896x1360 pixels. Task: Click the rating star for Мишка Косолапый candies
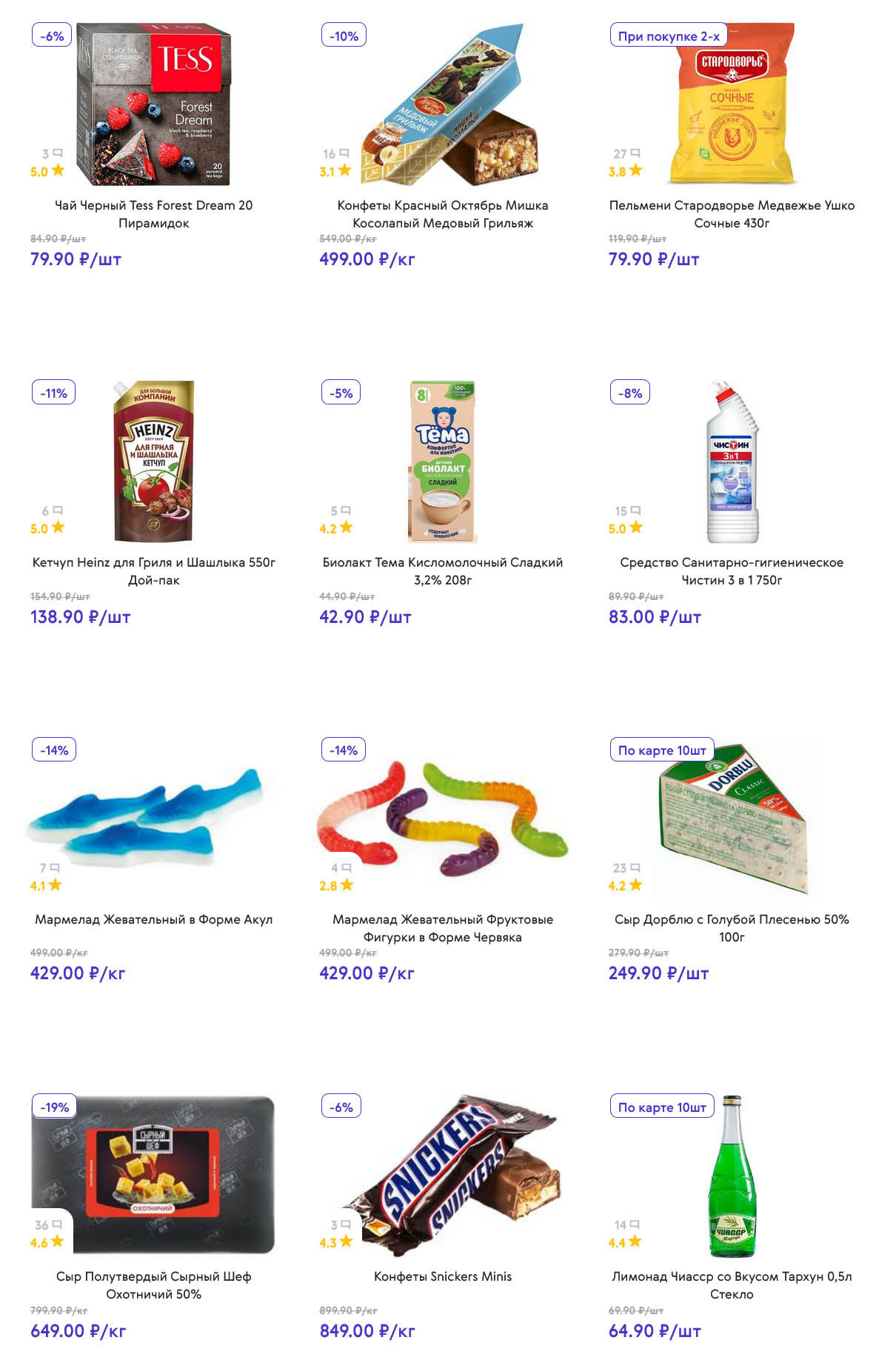(344, 170)
